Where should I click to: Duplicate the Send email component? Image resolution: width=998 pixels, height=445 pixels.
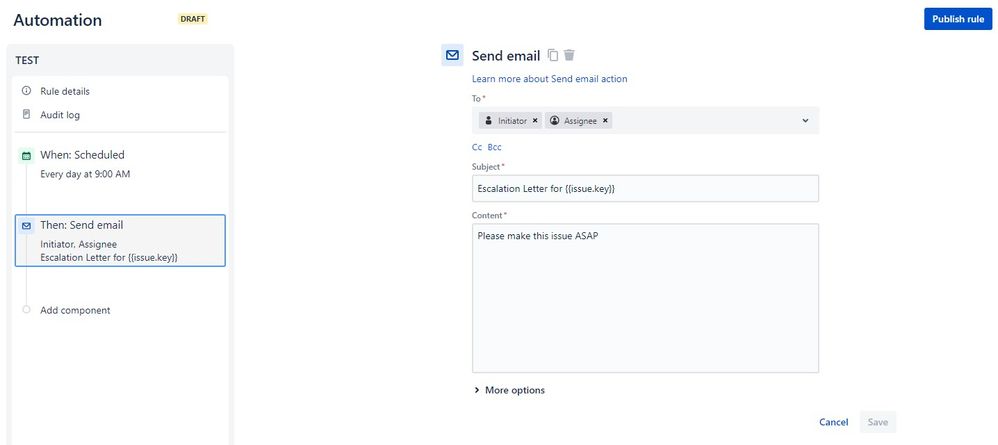click(553, 55)
